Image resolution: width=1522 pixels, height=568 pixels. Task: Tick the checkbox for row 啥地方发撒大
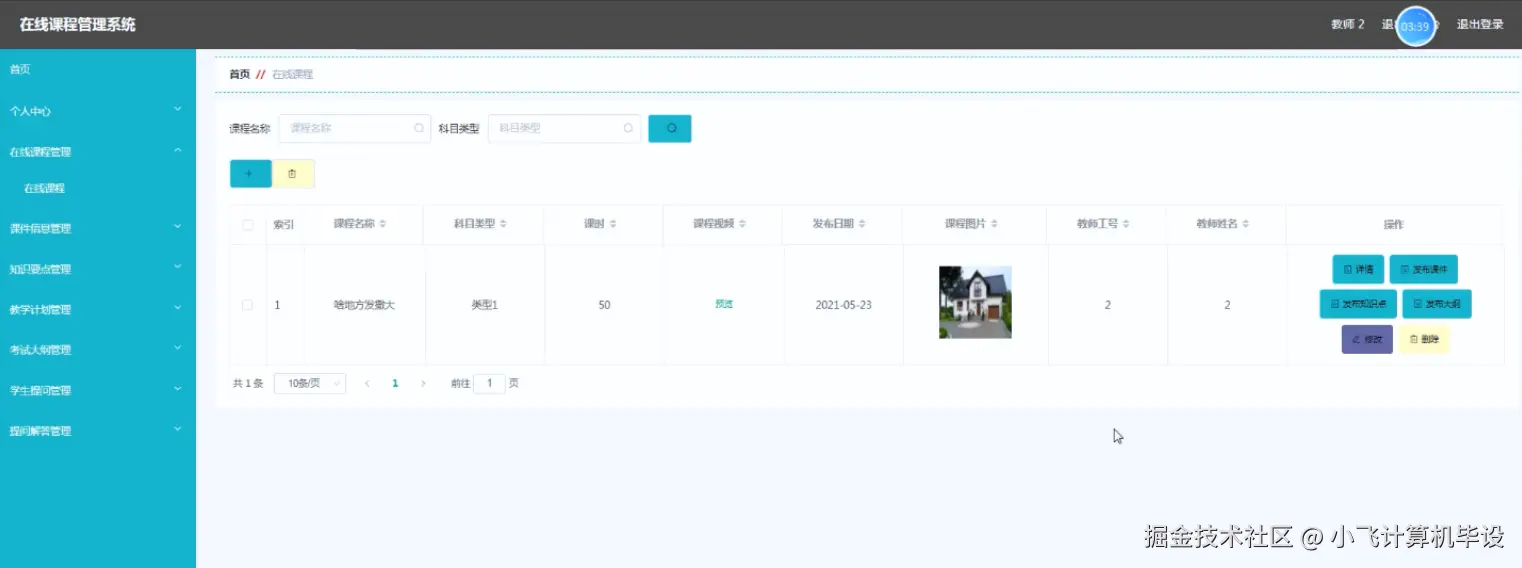click(248, 305)
